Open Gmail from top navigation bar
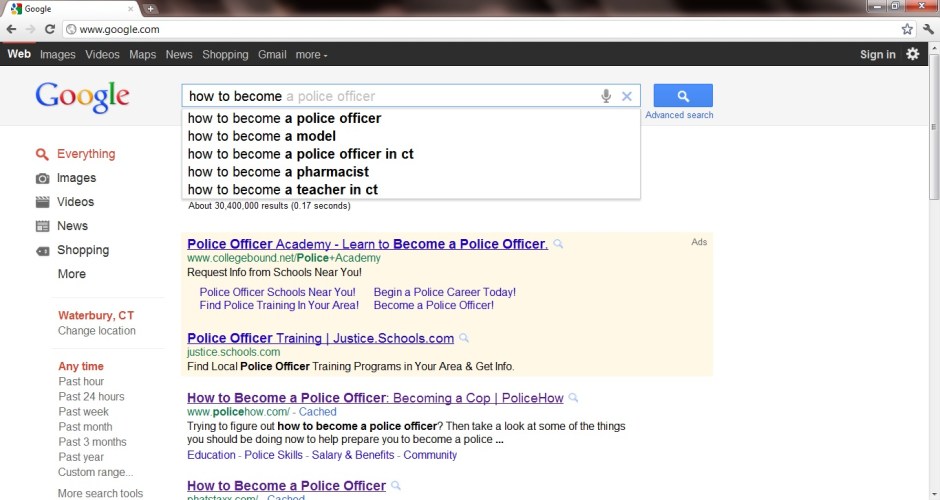The height and width of the screenshot is (500, 940). coord(272,55)
